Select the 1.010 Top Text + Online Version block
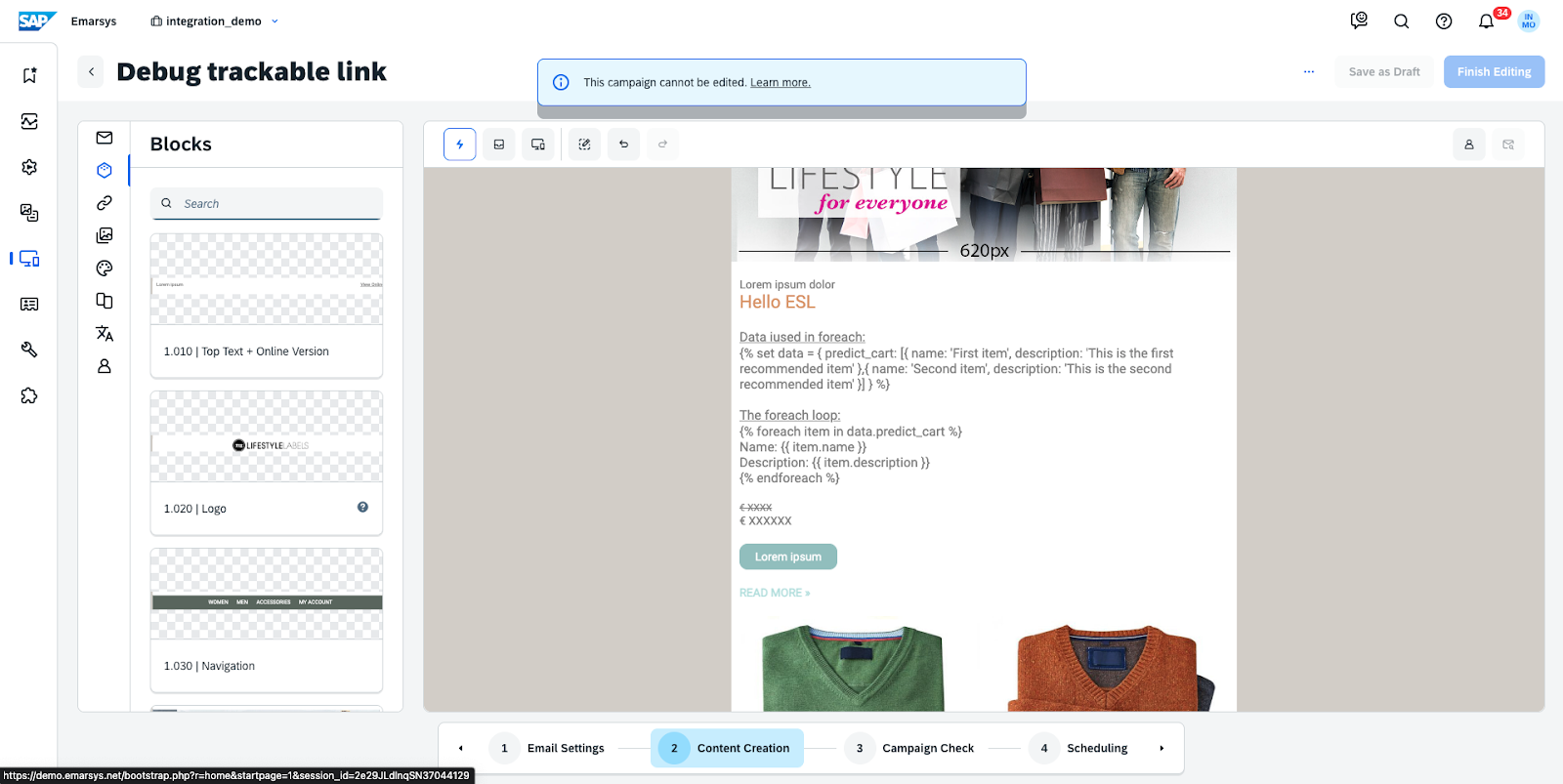1563x784 pixels. [267, 306]
